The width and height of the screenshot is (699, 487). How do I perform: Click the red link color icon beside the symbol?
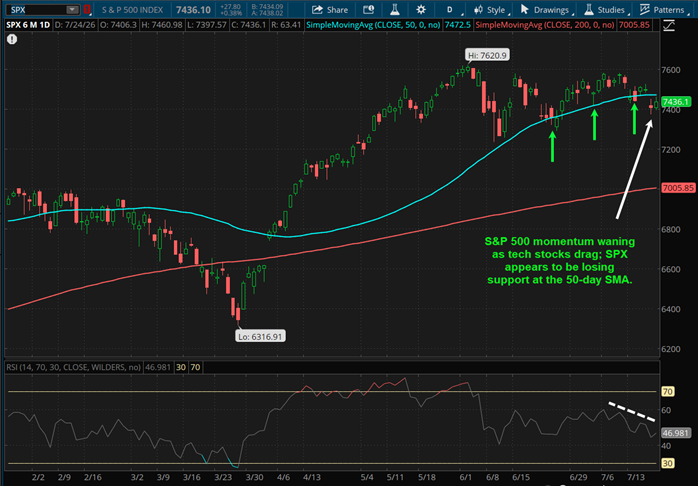(x=87, y=9)
